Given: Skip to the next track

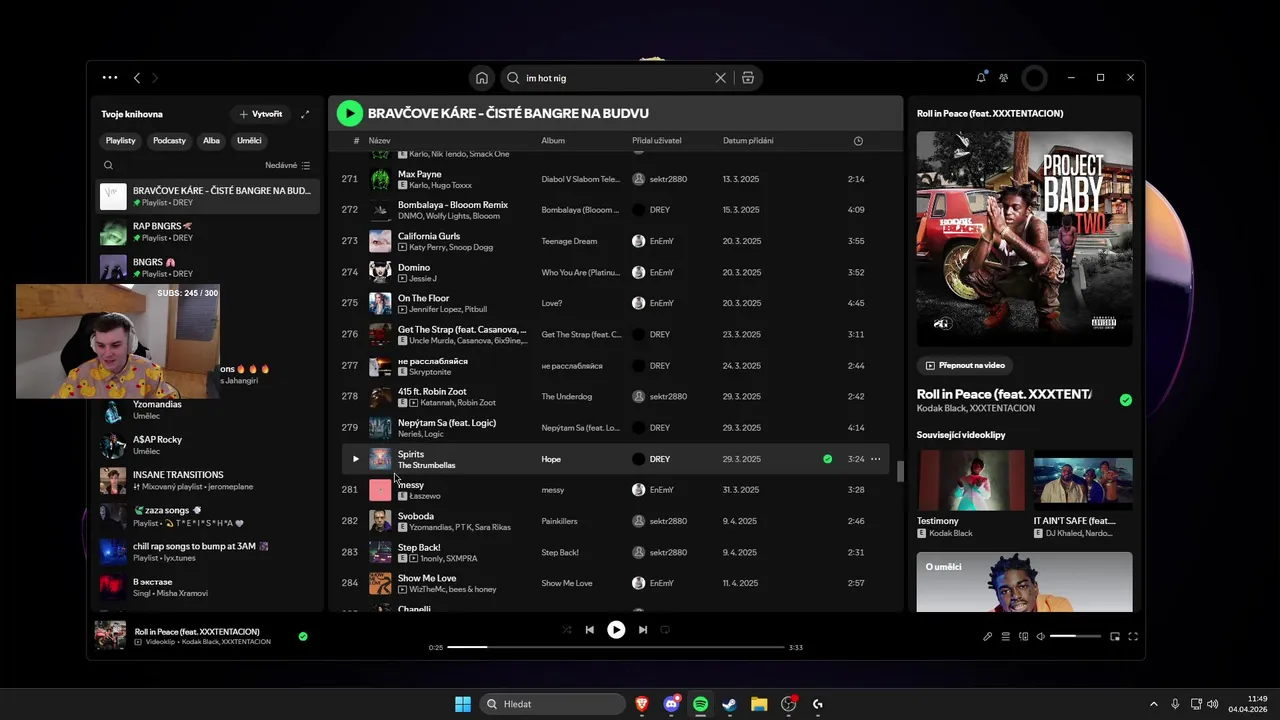Looking at the screenshot, I should (x=643, y=630).
